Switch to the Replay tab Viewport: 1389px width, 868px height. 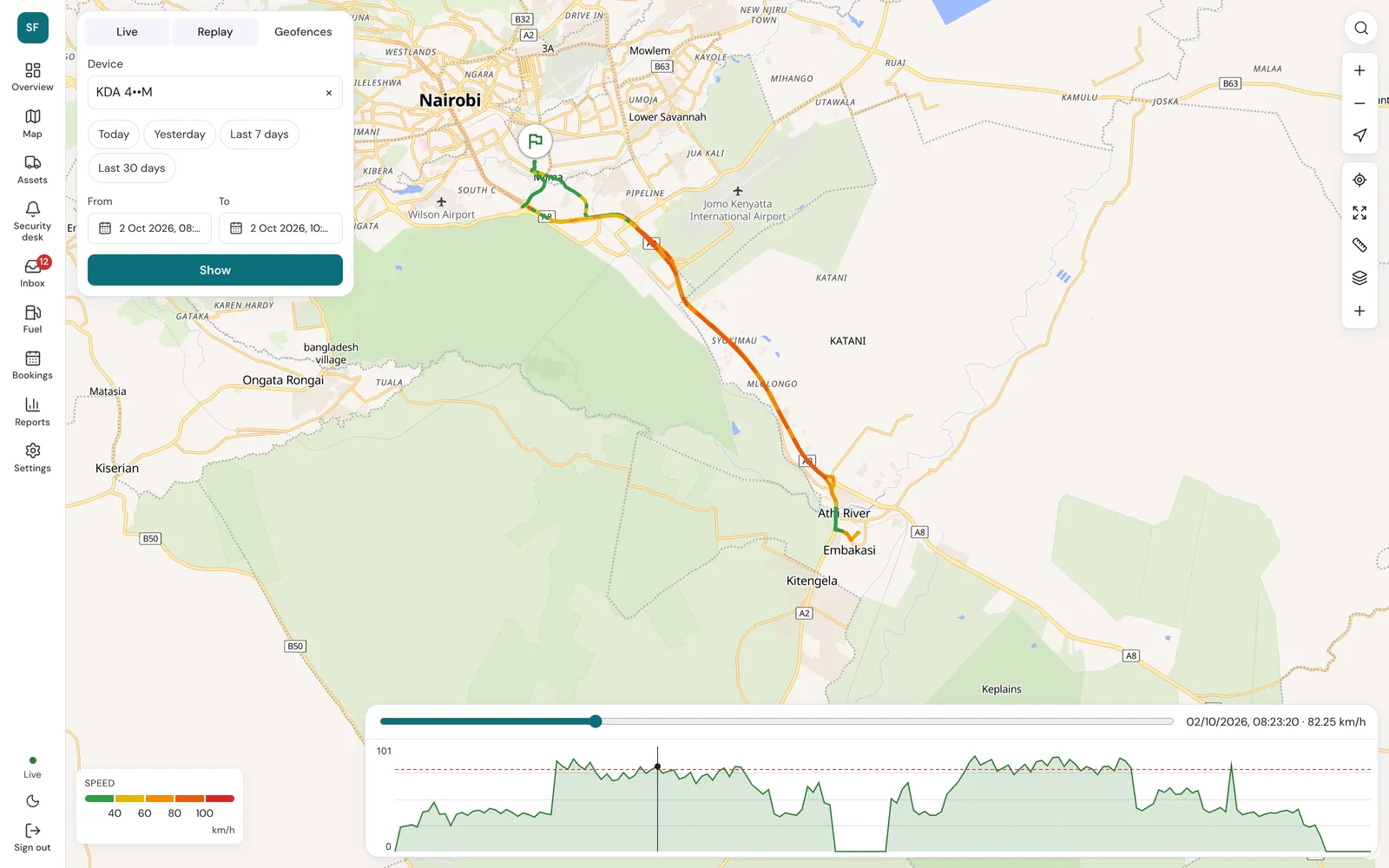pyautogui.click(x=214, y=32)
